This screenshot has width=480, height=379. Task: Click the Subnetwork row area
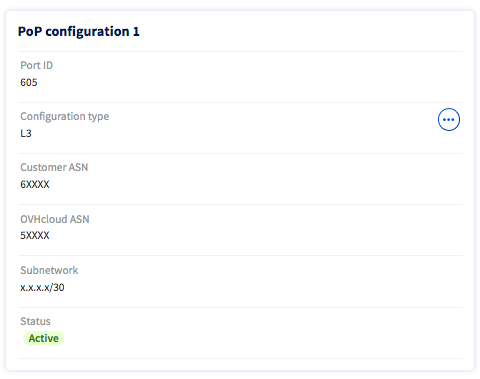240,281
